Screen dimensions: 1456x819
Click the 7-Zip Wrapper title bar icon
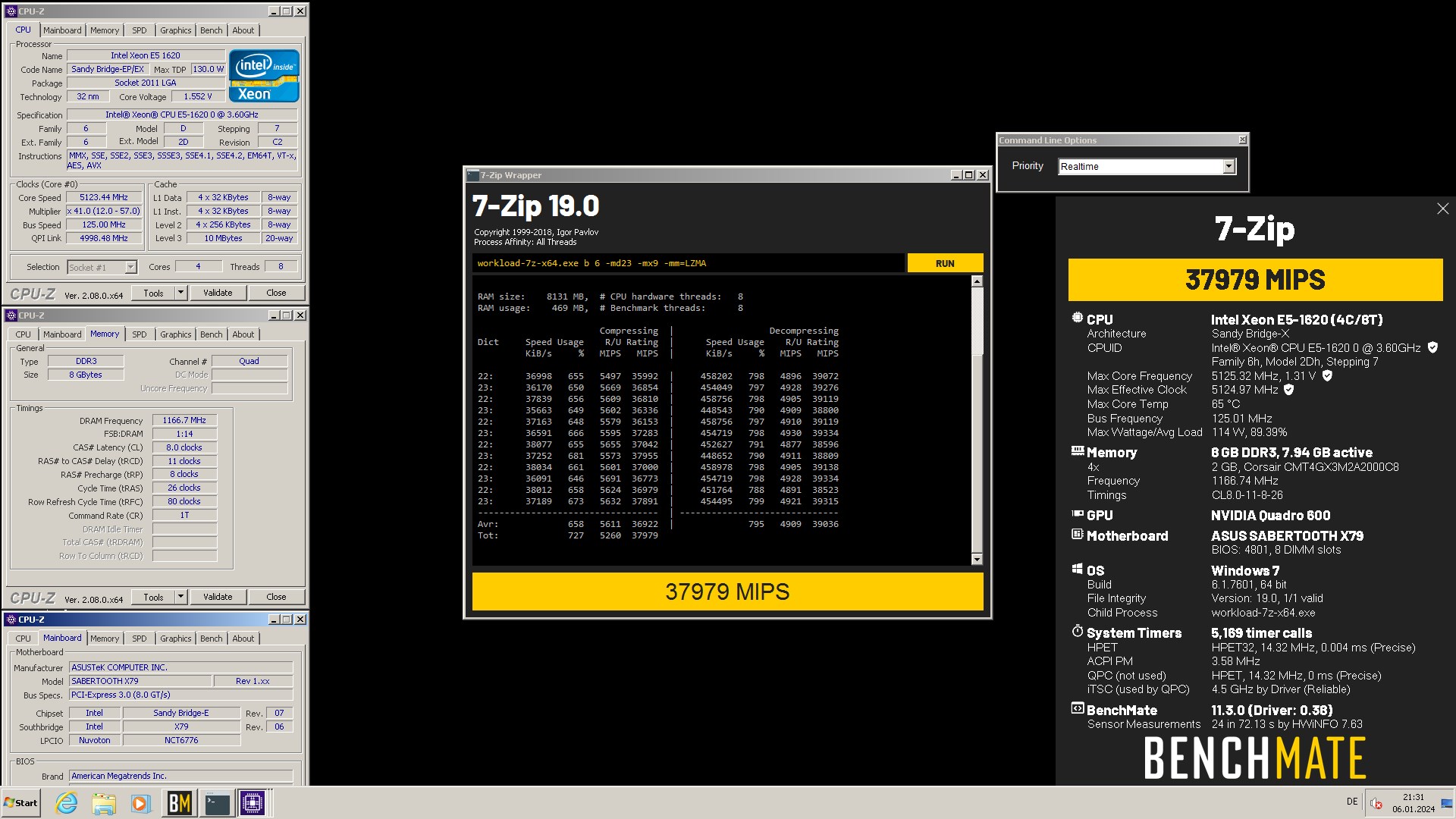click(x=473, y=175)
